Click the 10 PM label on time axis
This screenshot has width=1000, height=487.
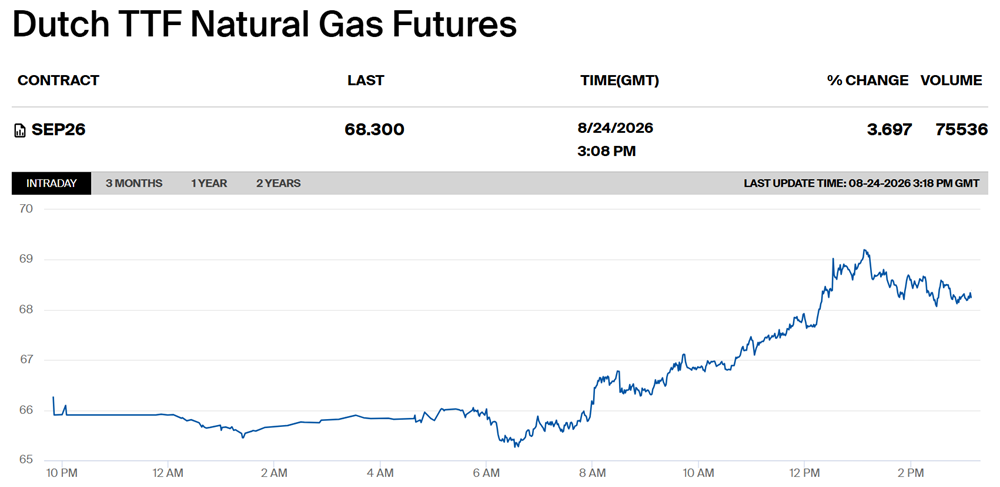click(62, 474)
